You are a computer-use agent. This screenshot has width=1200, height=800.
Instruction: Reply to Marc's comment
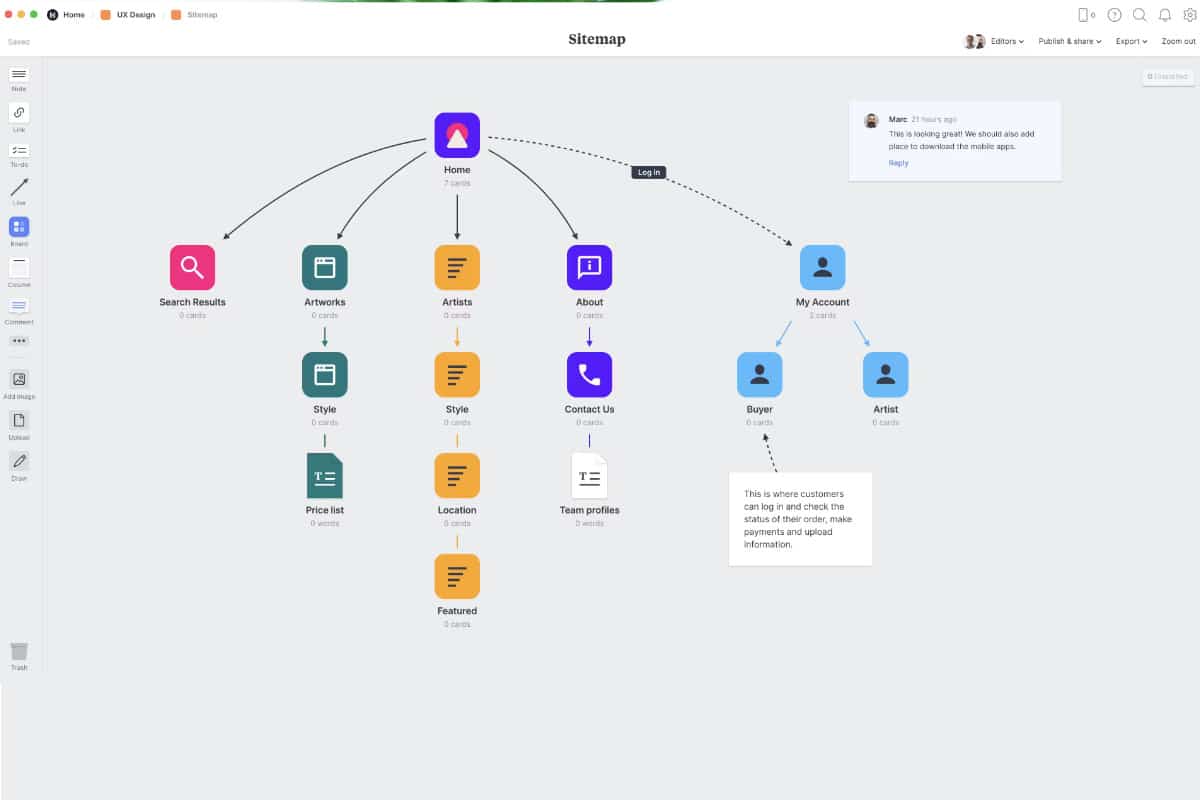point(897,162)
